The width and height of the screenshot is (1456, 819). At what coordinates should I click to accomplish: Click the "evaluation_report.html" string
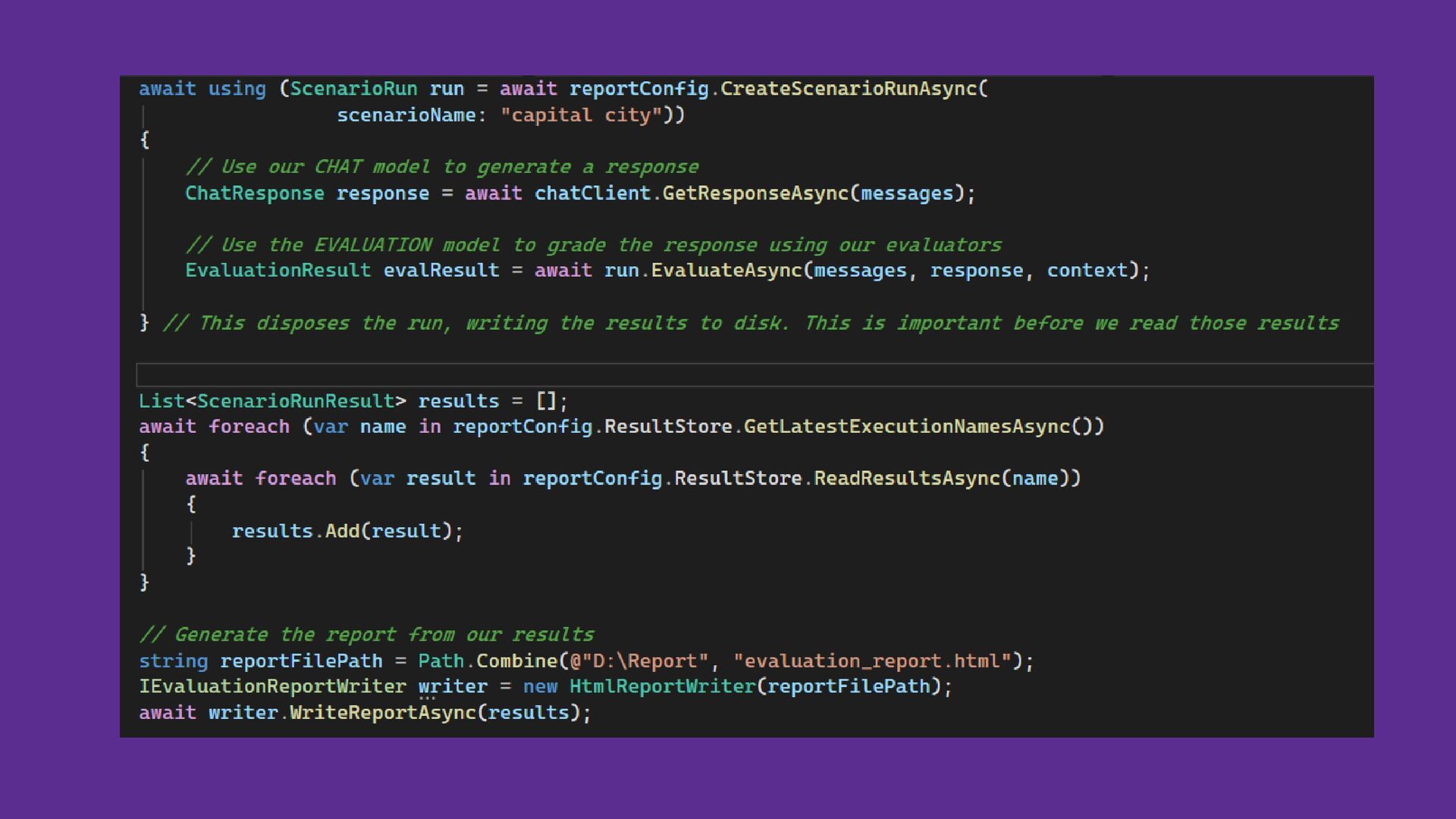pos(872,661)
